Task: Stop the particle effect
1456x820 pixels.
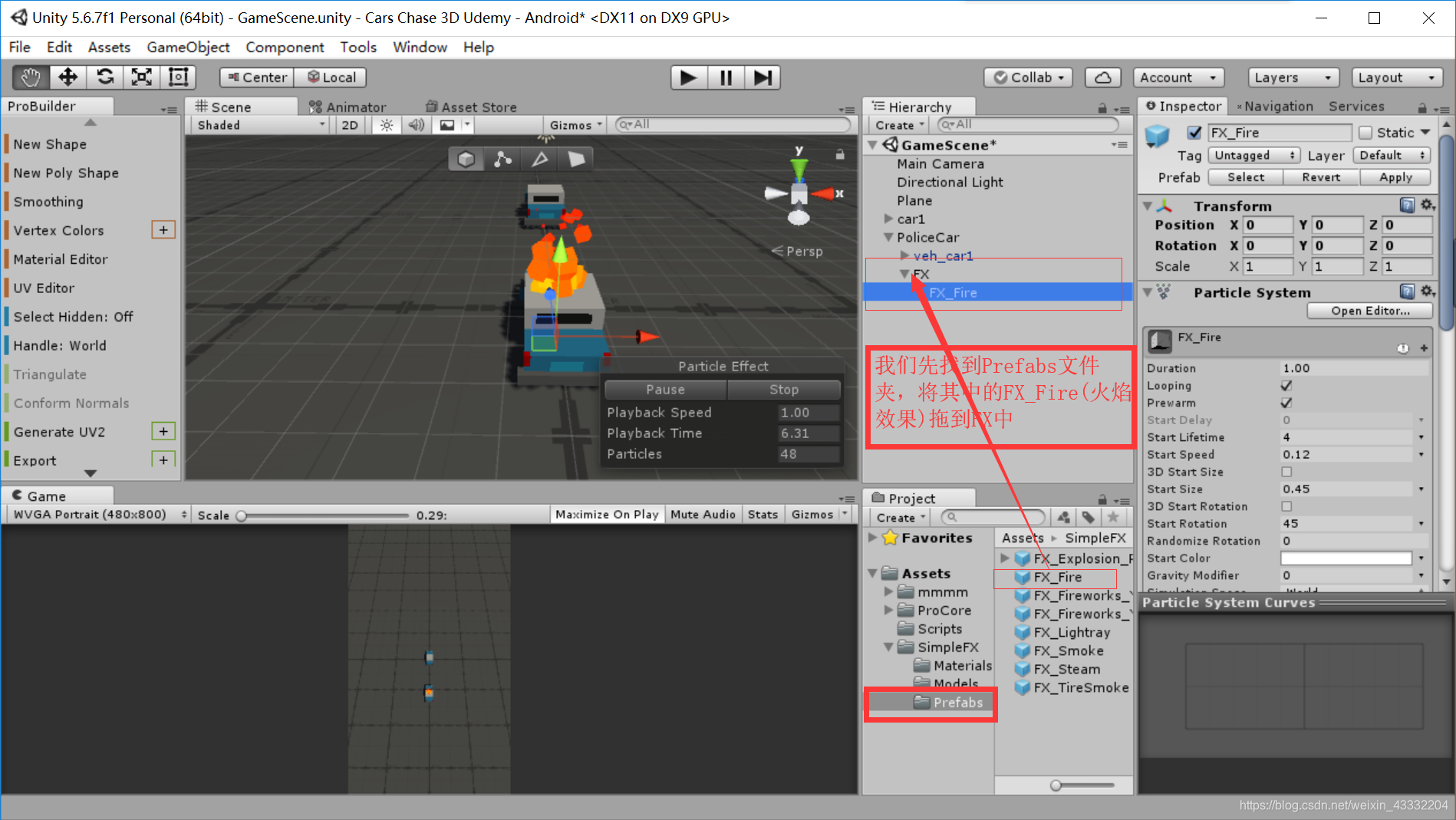Action: click(783, 389)
